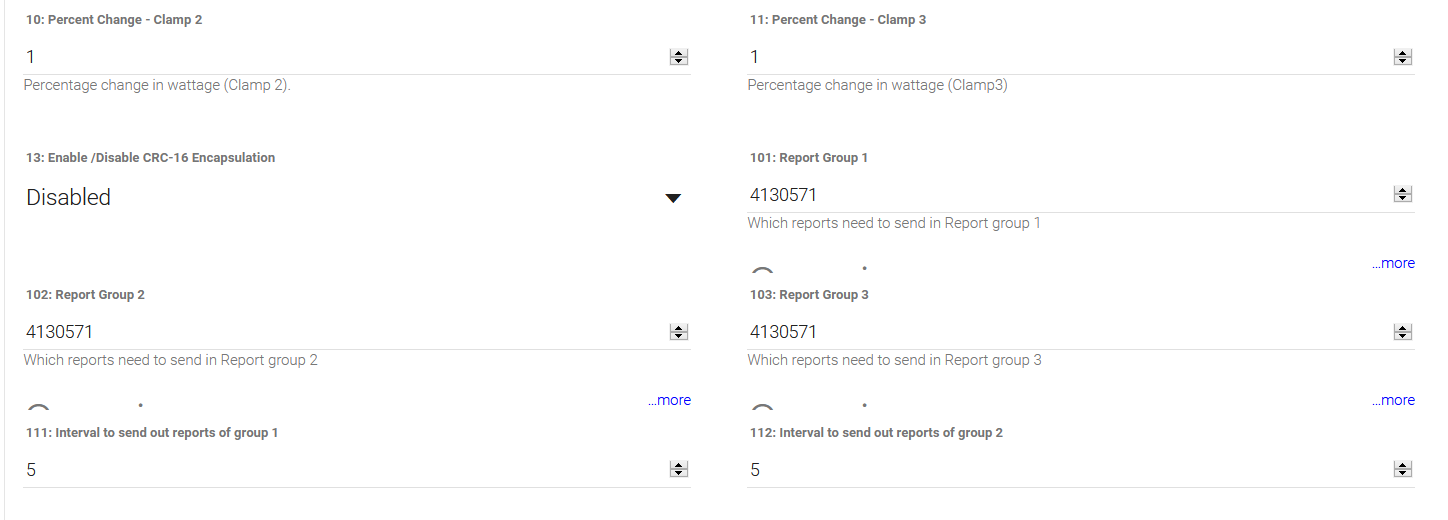Click the up spinner arrow for Clamp 3
This screenshot has width=1448, height=520.
[x=1402, y=54]
